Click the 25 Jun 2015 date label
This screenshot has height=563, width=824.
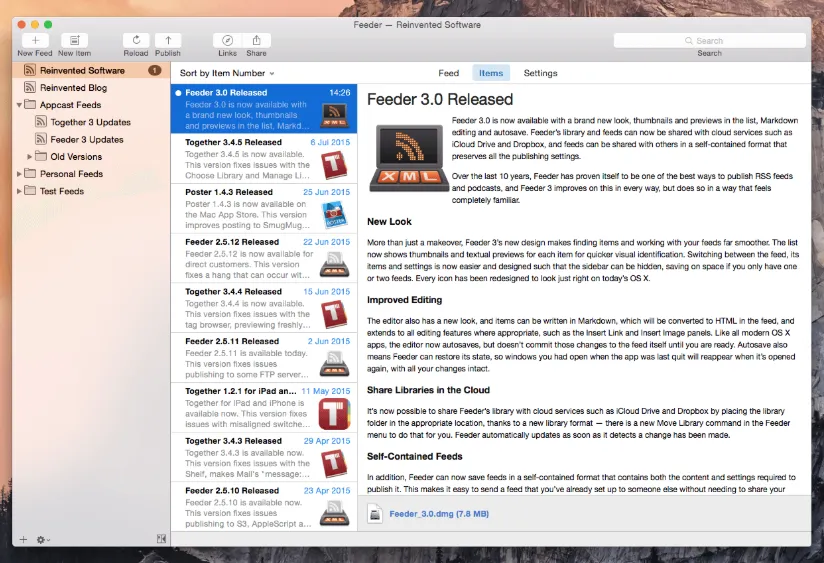point(326,192)
